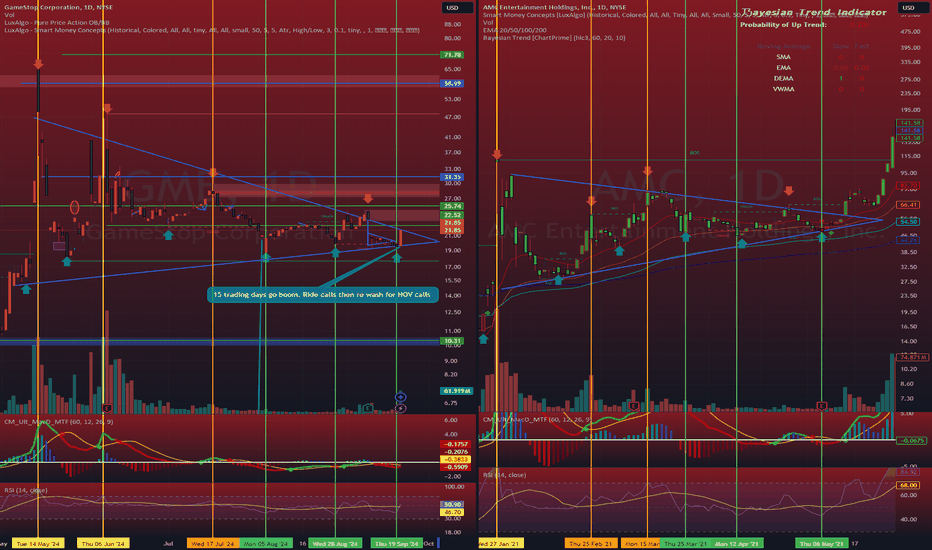932x550 pixels.
Task: Select RSI (14, close) legend on GameStop pane
Action: (26, 490)
